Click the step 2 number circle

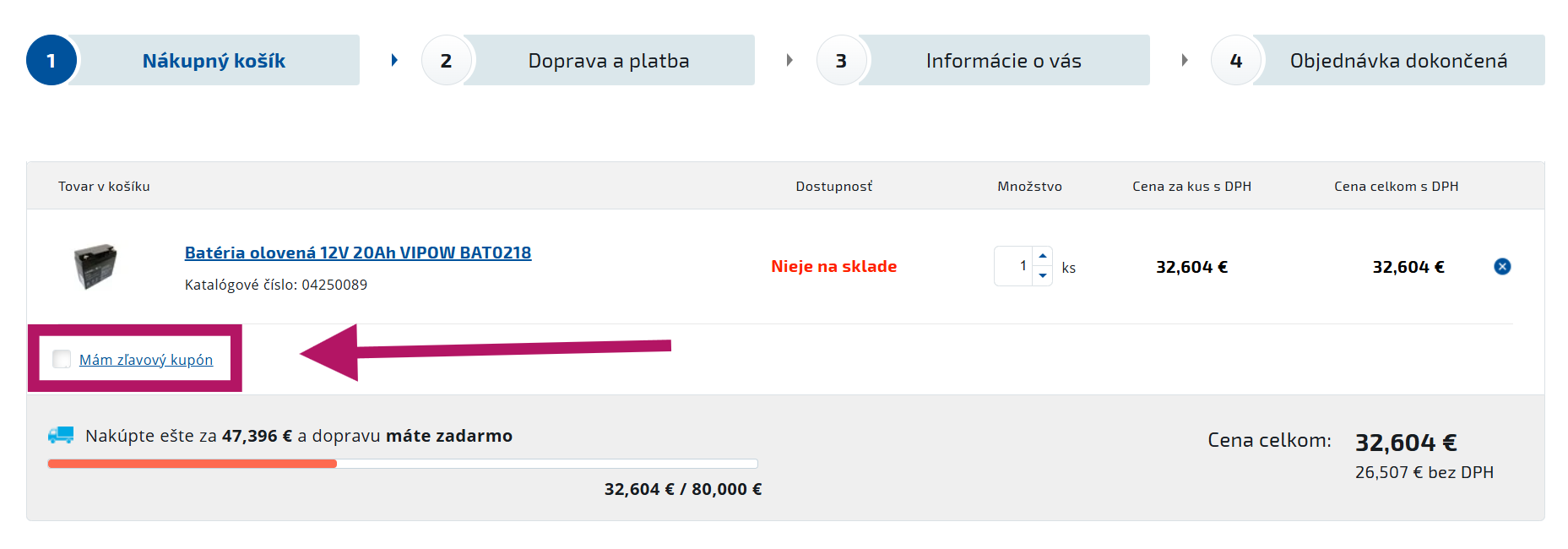point(446,61)
